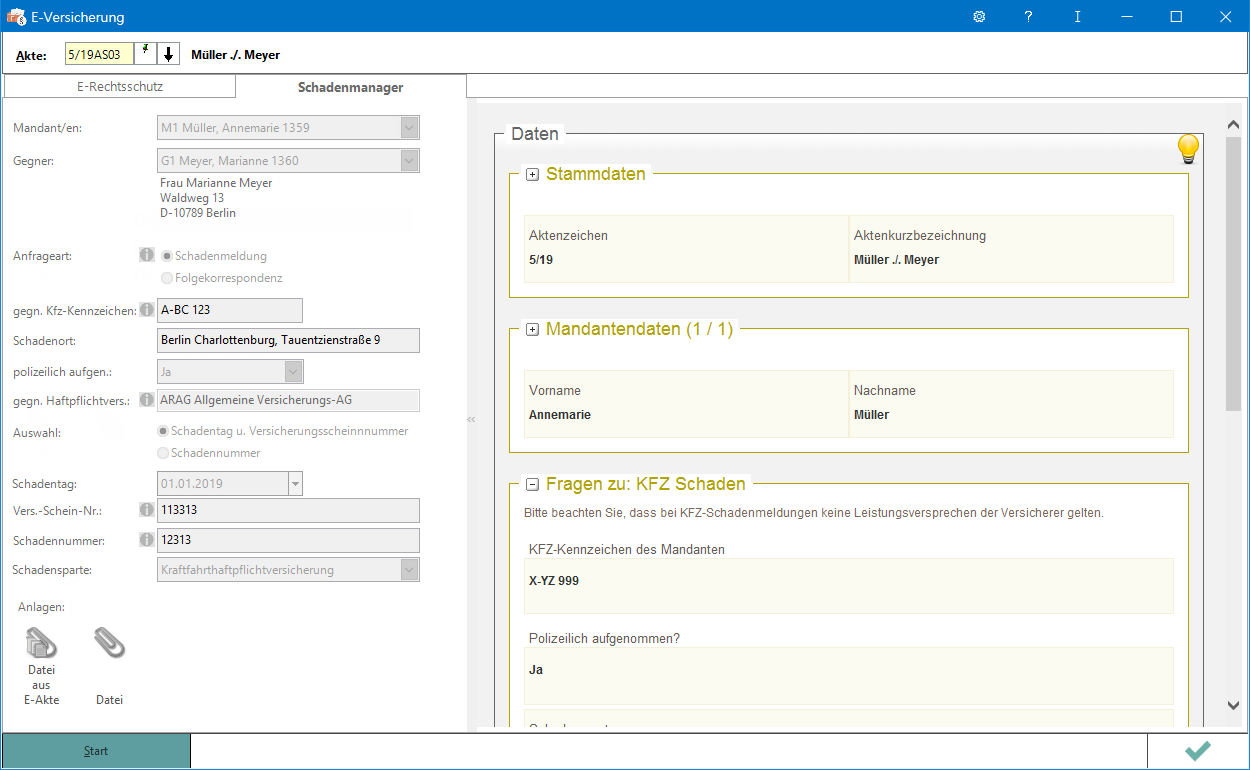Screen dimensions: 1250x770
Task: Choose the Schadennummer radio option
Action: click(164, 453)
